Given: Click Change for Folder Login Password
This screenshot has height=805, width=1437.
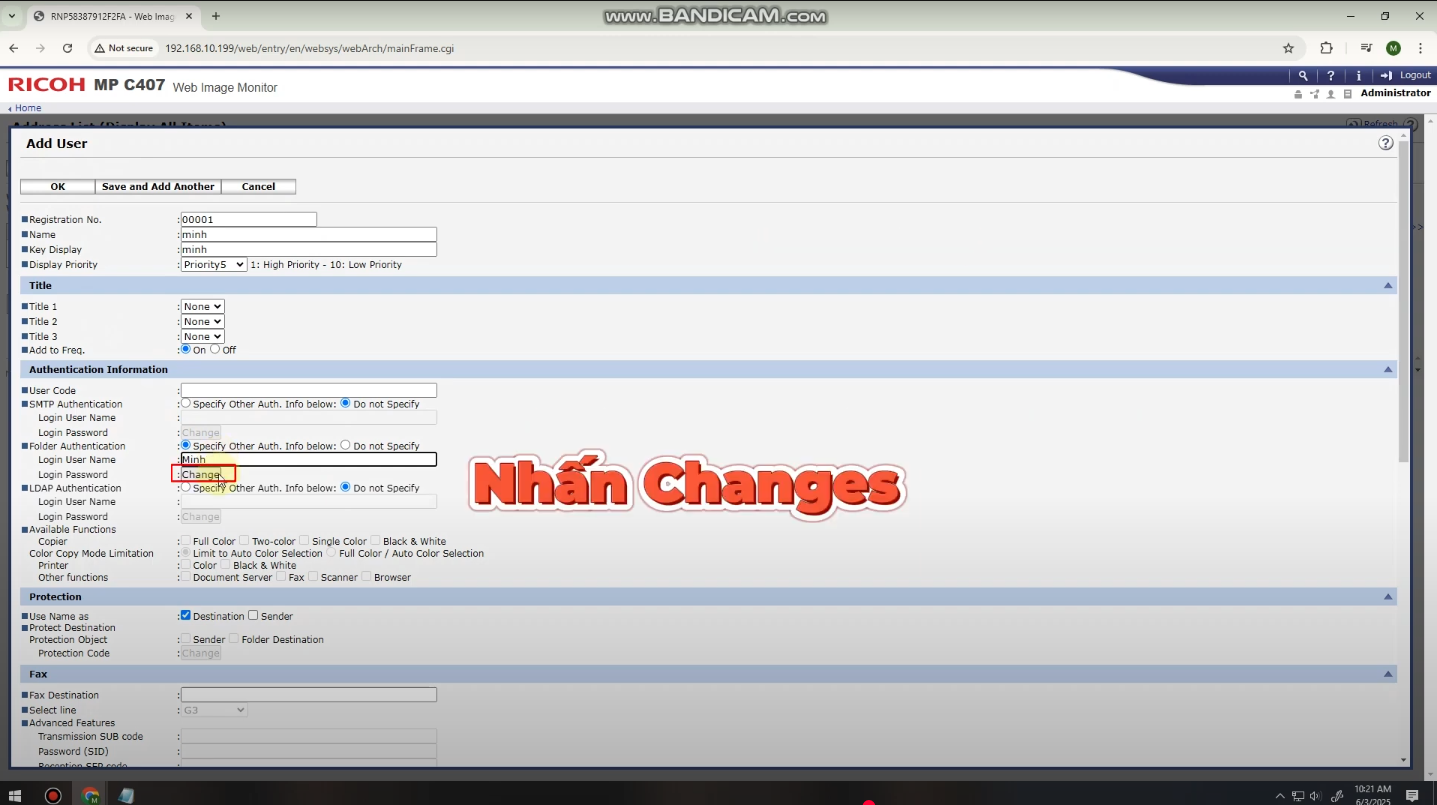Looking at the screenshot, I should click(x=201, y=474).
